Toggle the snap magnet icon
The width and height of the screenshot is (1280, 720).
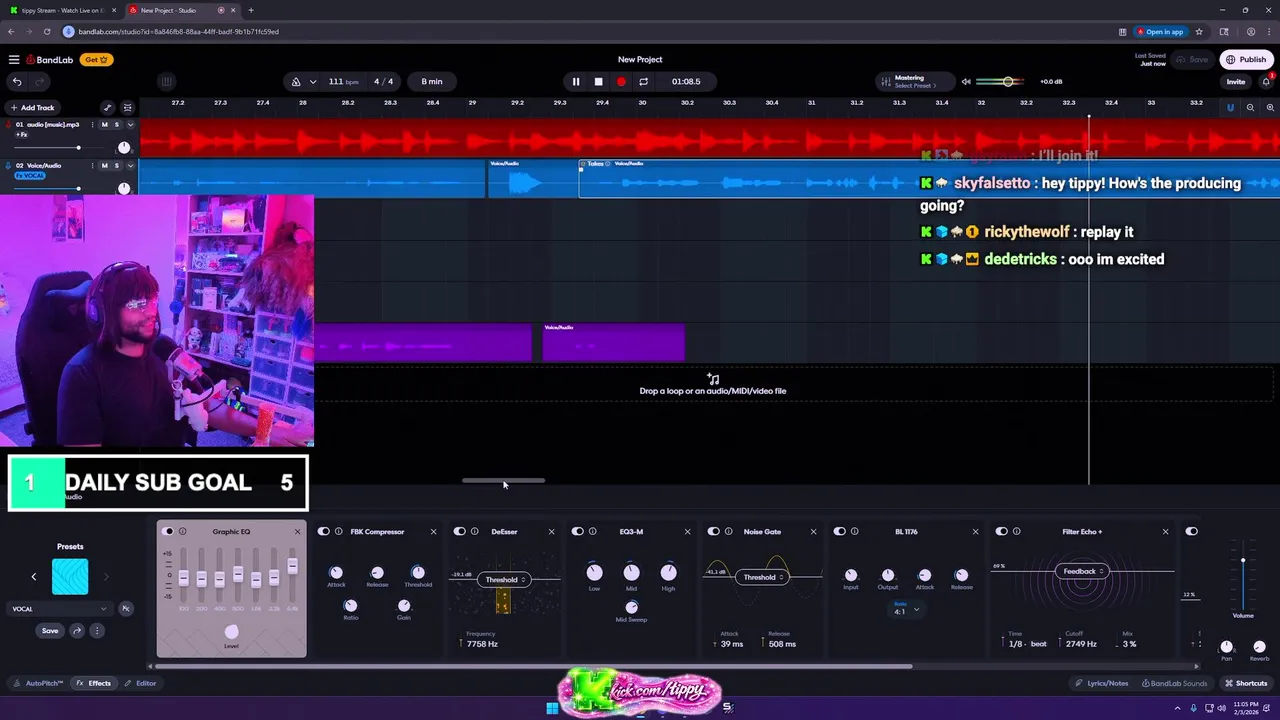[x=1230, y=108]
